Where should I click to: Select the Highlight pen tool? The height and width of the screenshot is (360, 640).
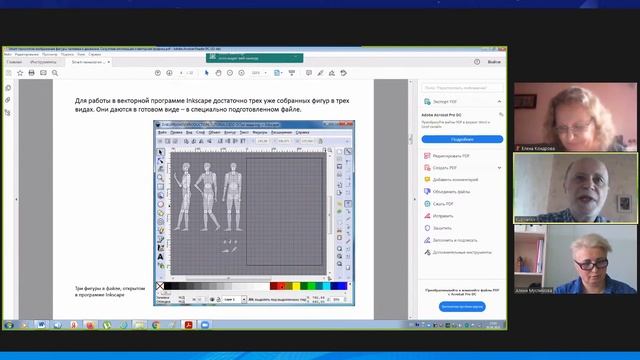[320, 73]
